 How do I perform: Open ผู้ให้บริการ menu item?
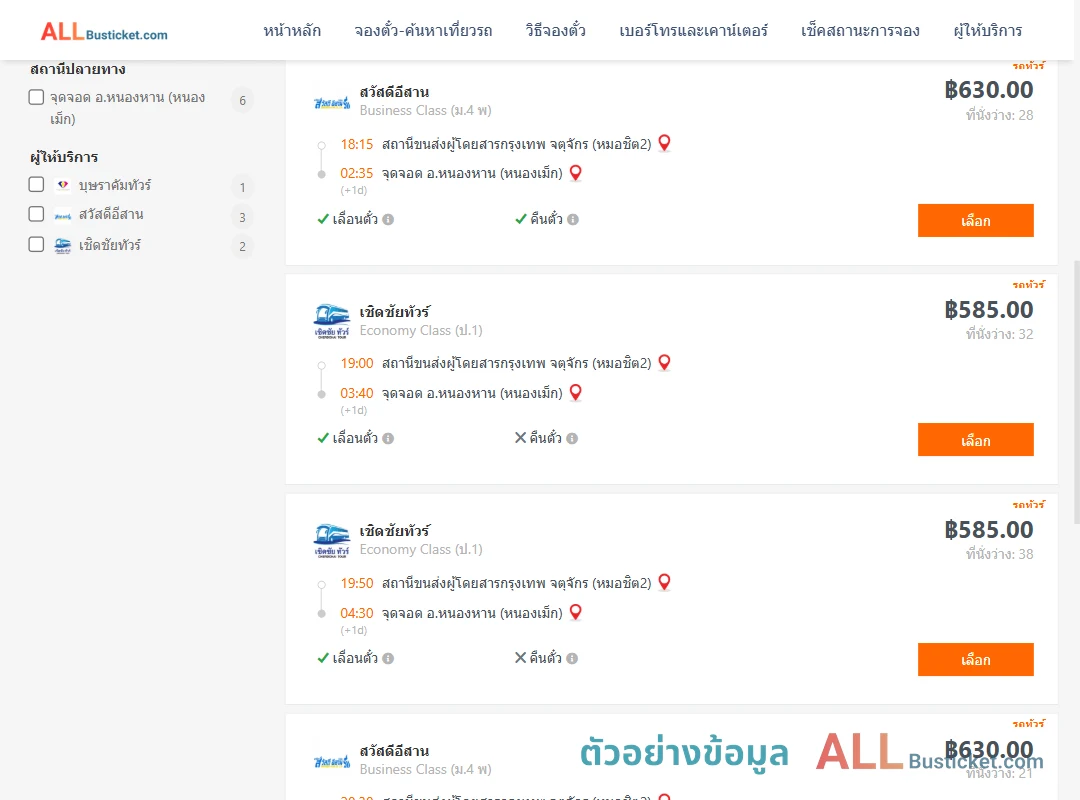coord(987,30)
